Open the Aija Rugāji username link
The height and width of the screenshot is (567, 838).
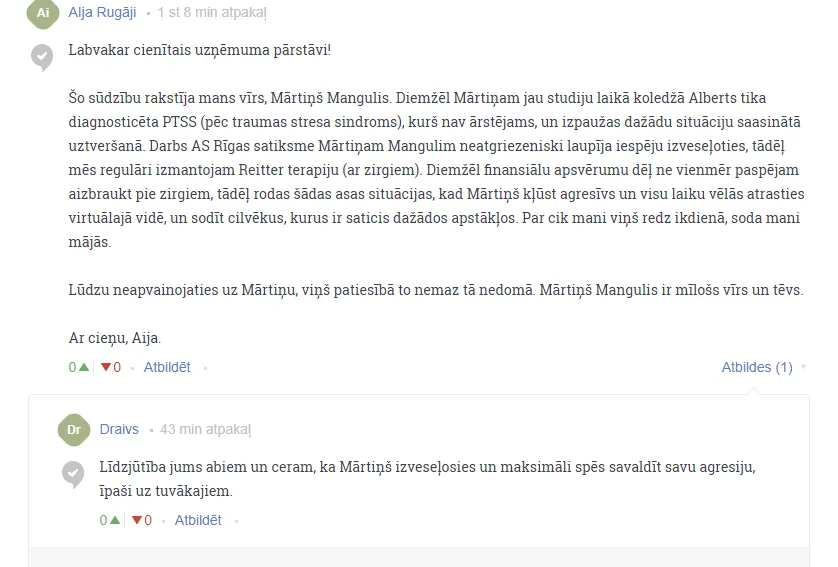[102, 12]
